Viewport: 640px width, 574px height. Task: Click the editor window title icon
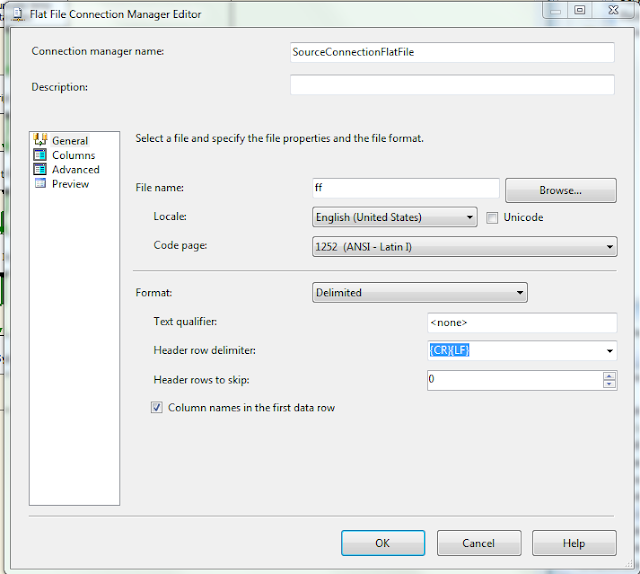18,14
